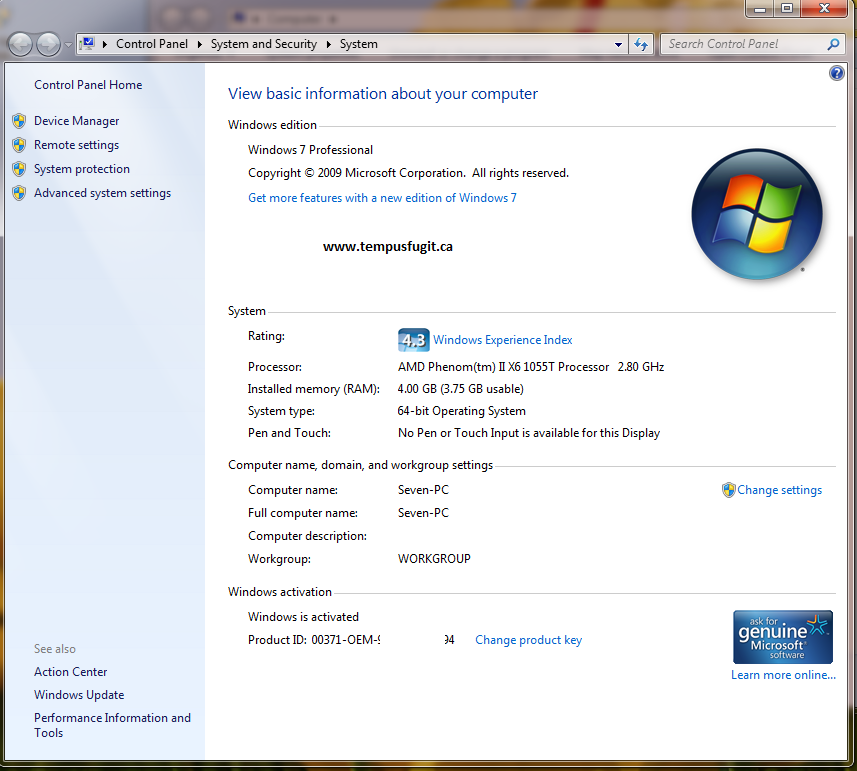
Task: Click the Windows 7 Professional edition text
Action: [310, 150]
